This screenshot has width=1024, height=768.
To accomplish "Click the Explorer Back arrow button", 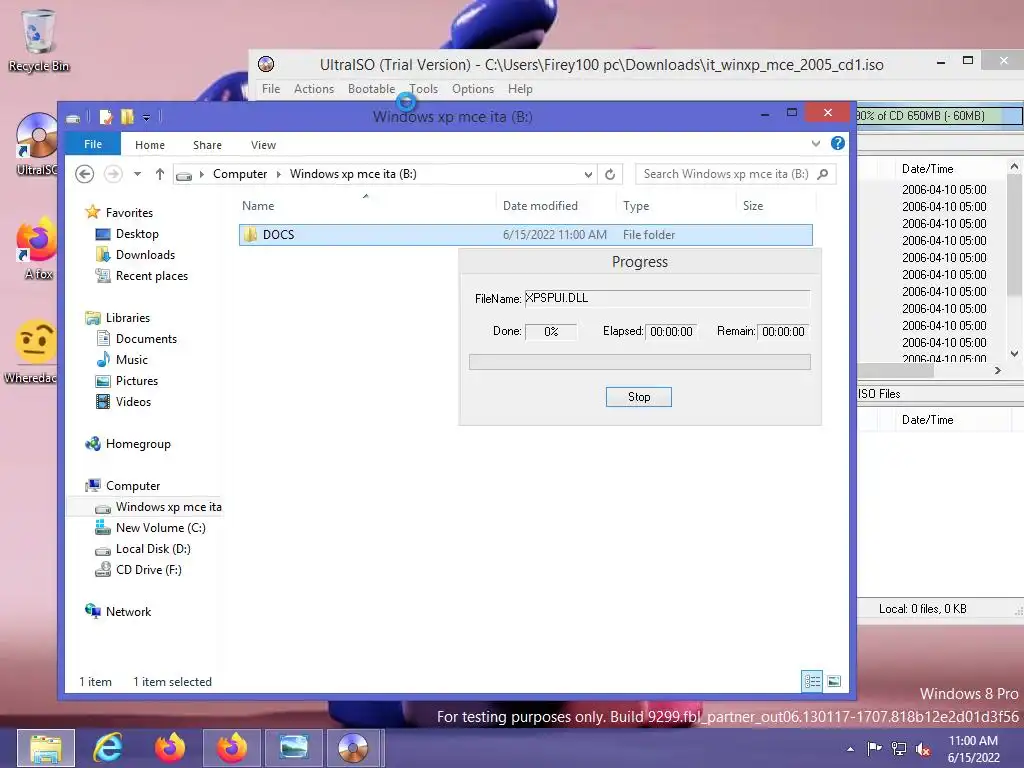I will pos(85,174).
